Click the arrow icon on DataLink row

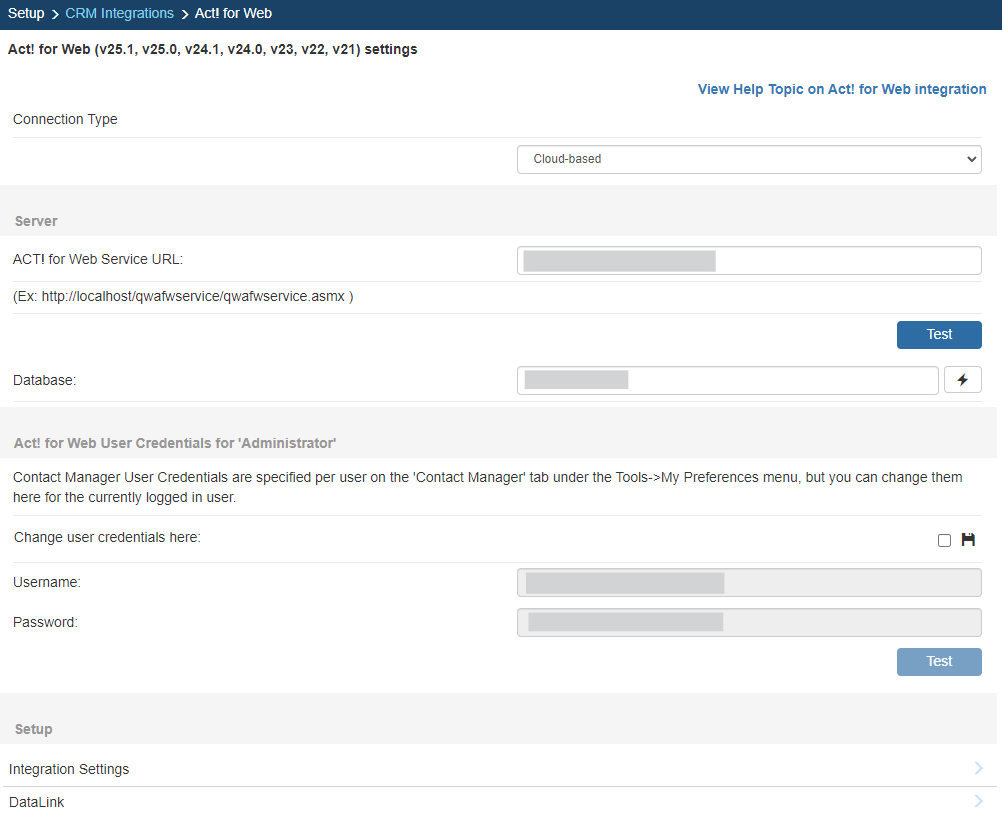click(978, 801)
